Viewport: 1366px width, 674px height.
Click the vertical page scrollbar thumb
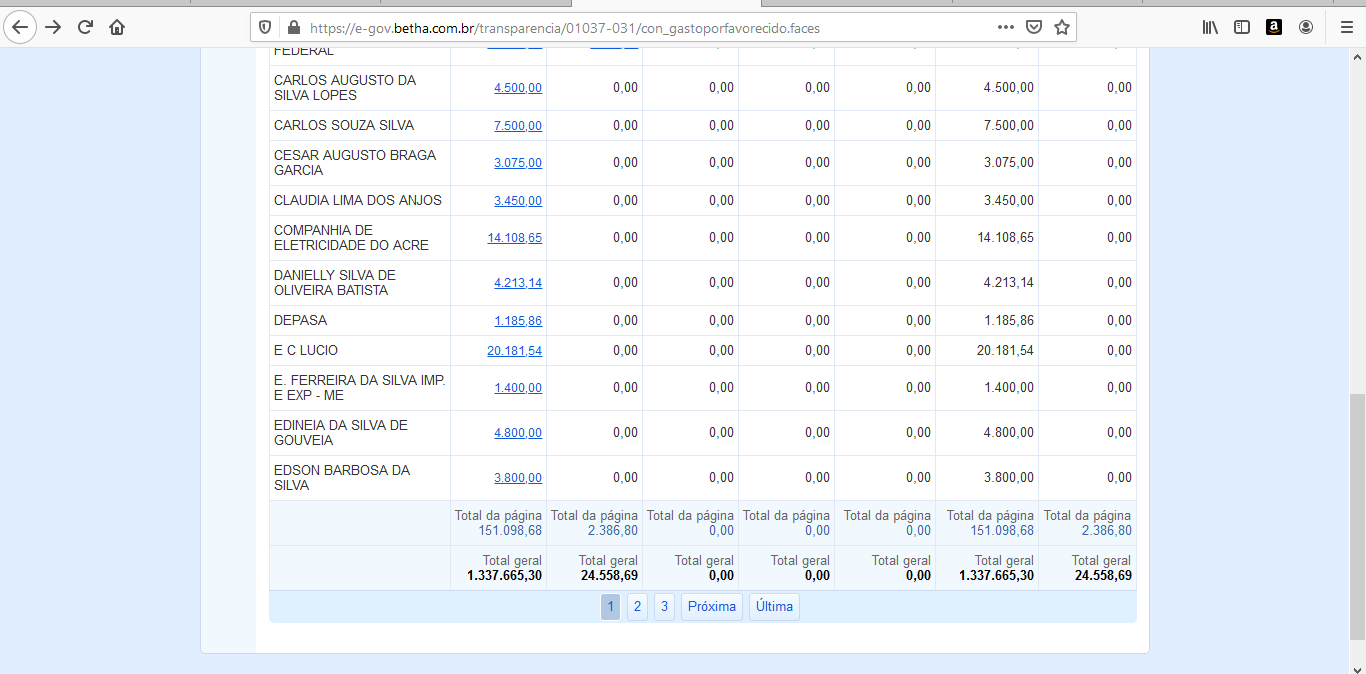1357,515
